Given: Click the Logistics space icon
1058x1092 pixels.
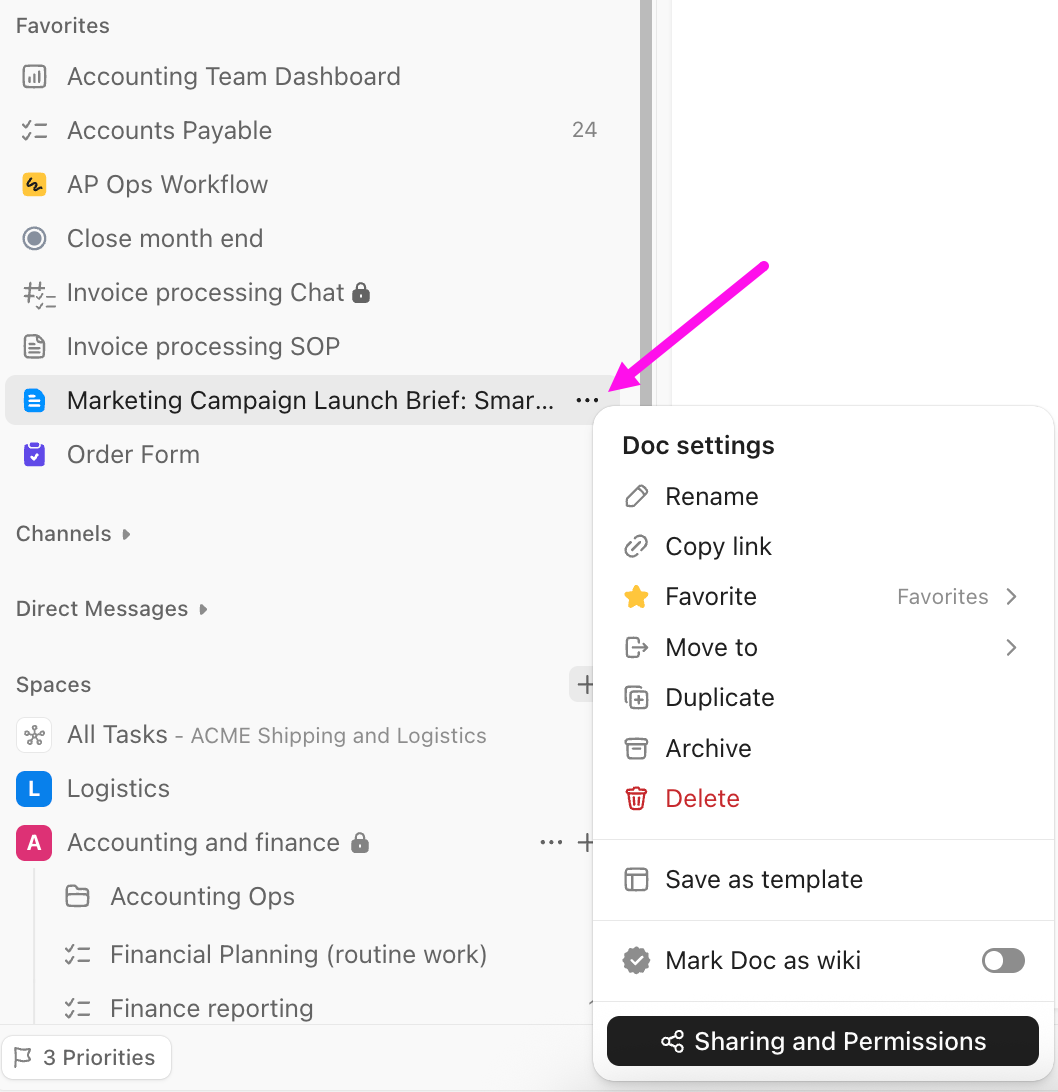Looking at the screenshot, I should pyautogui.click(x=33, y=788).
